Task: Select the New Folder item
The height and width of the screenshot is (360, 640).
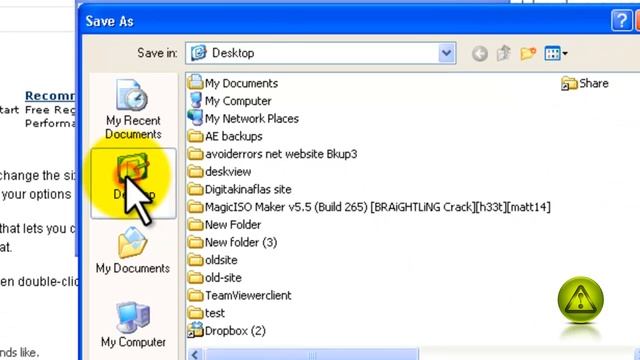Action: (x=224, y=224)
